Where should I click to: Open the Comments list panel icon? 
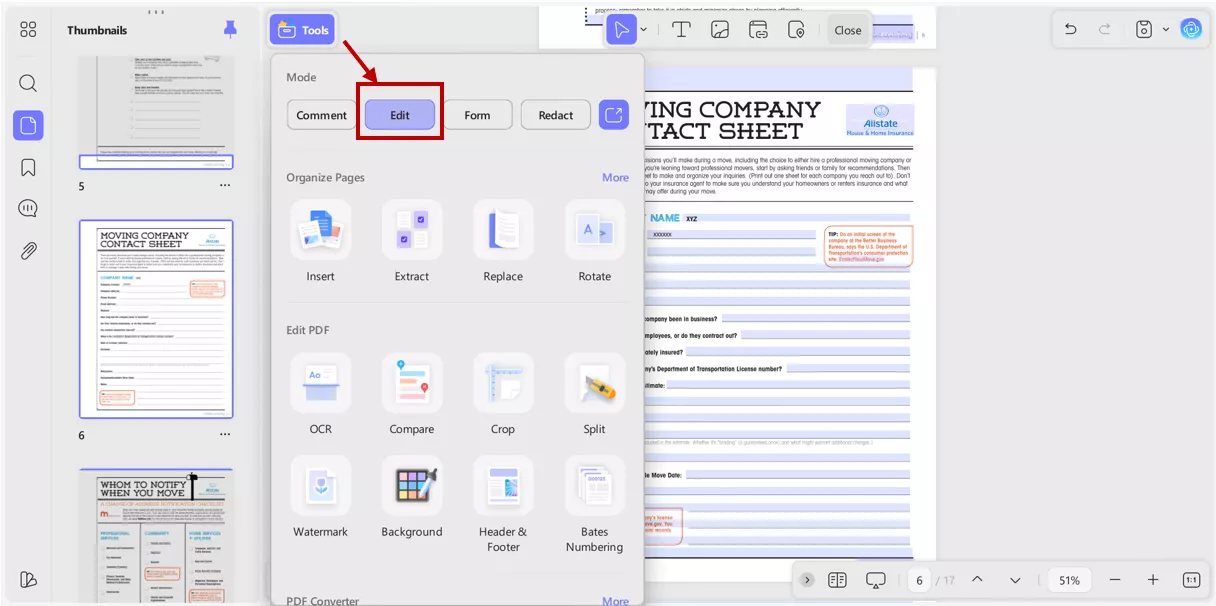pos(28,209)
